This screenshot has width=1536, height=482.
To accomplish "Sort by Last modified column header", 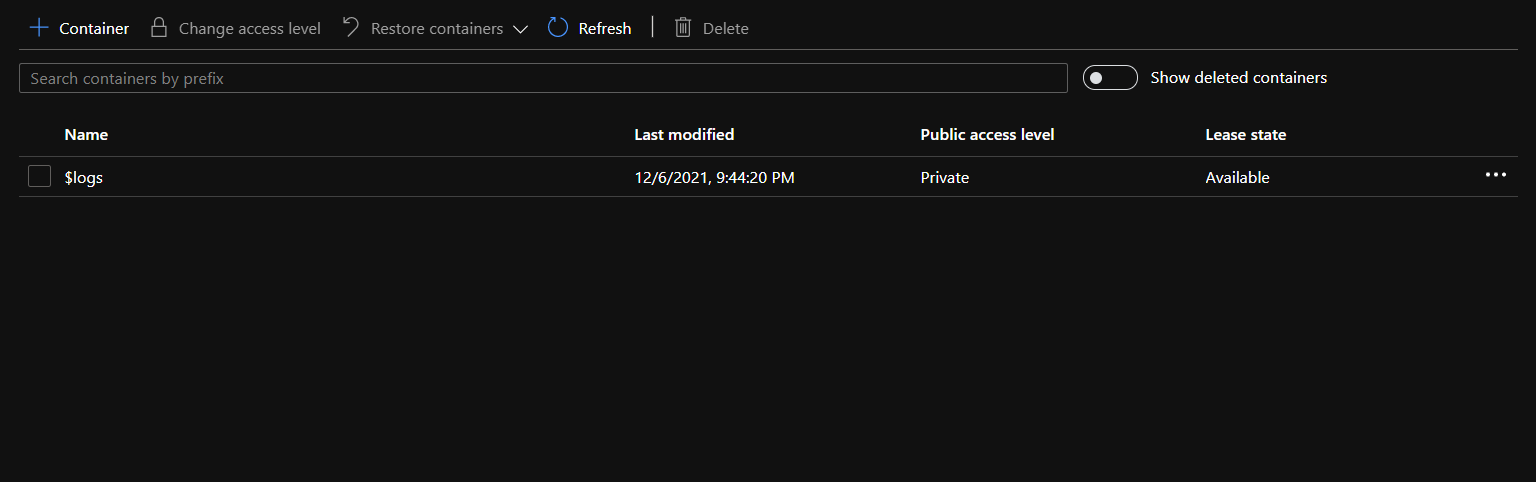I will coord(684,134).
